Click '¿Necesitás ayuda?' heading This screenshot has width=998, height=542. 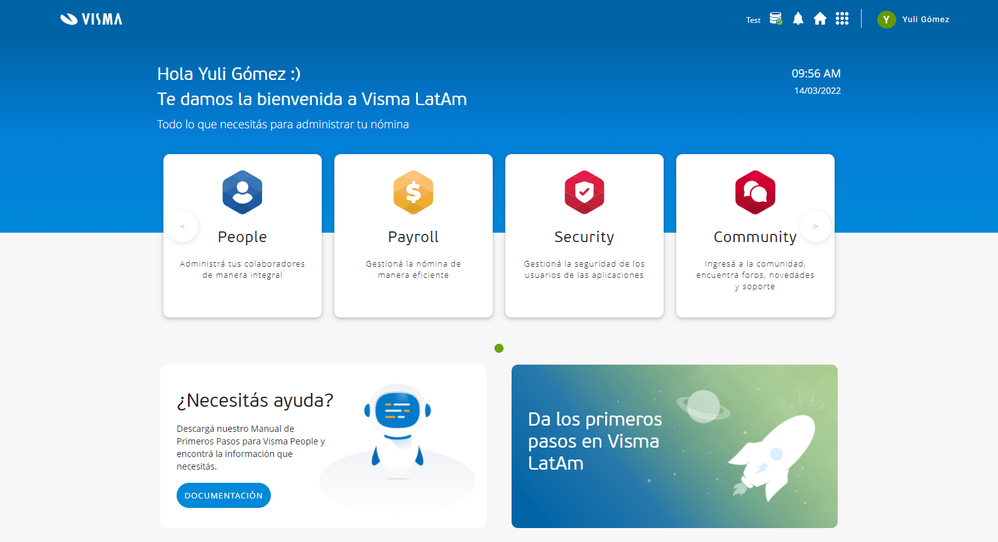(255, 400)
